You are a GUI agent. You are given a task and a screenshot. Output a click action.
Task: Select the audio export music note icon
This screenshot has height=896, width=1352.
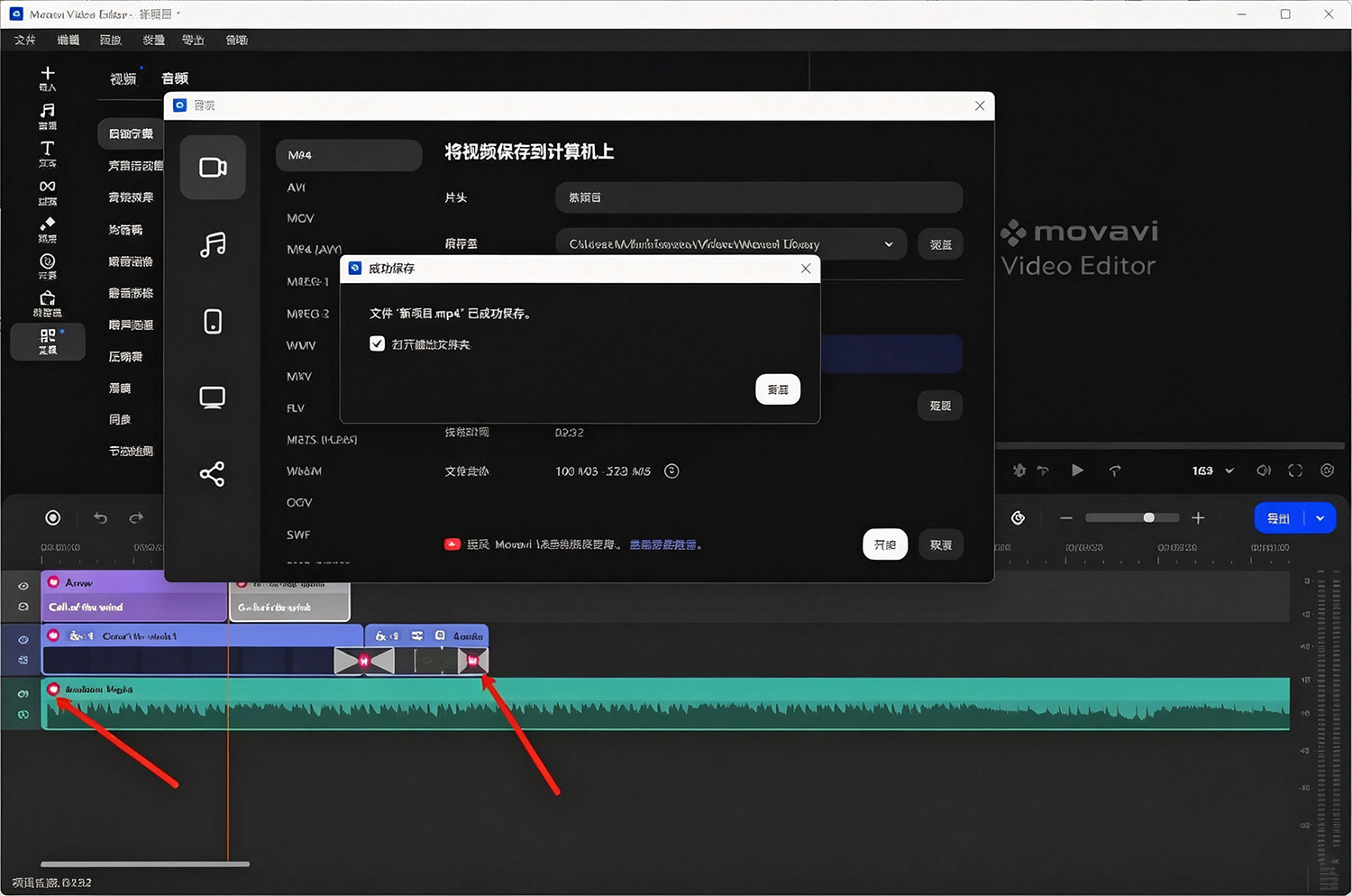click(213, 244)
